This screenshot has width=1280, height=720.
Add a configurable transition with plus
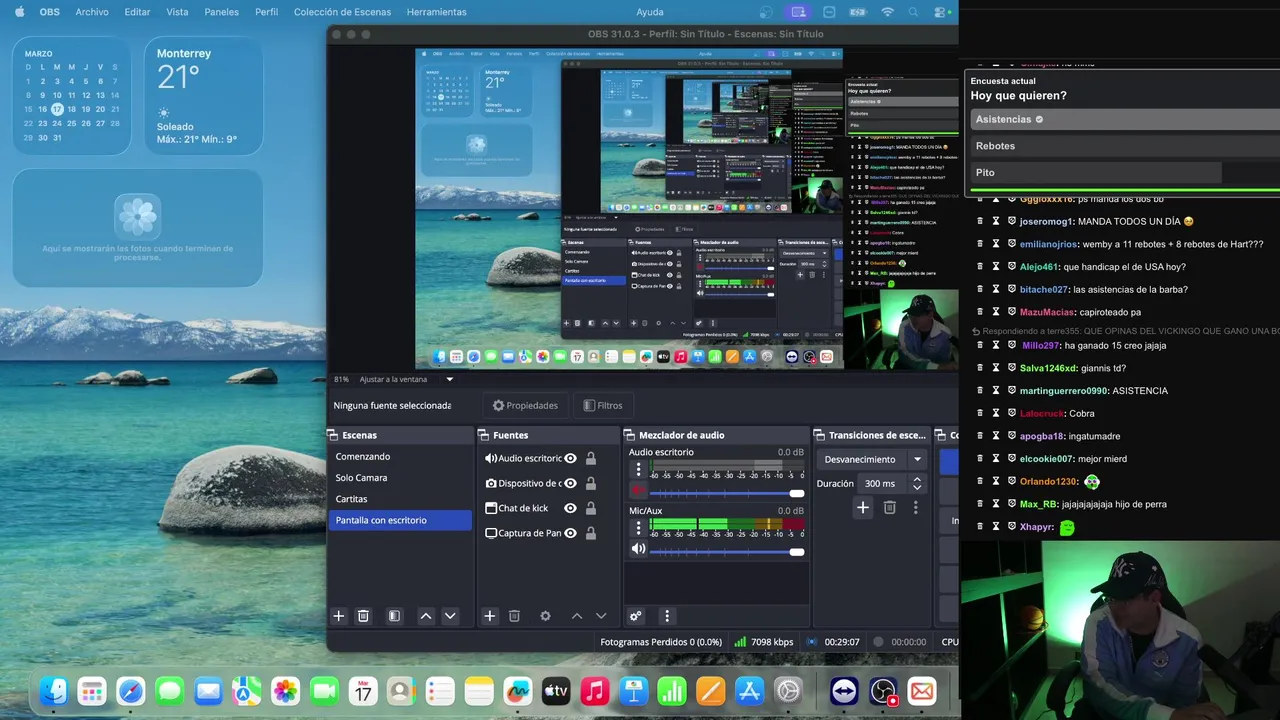pos(863,508)
